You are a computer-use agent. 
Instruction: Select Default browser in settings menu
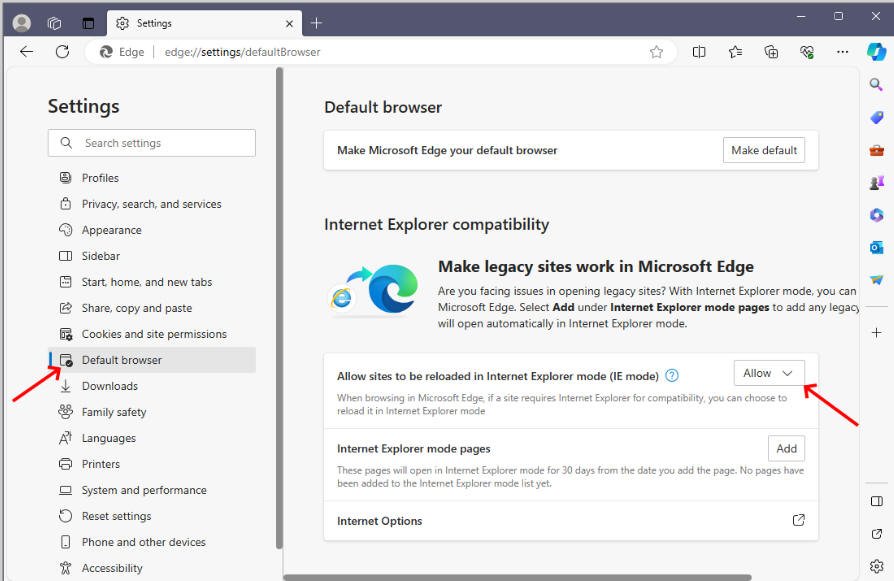(152, 360)
